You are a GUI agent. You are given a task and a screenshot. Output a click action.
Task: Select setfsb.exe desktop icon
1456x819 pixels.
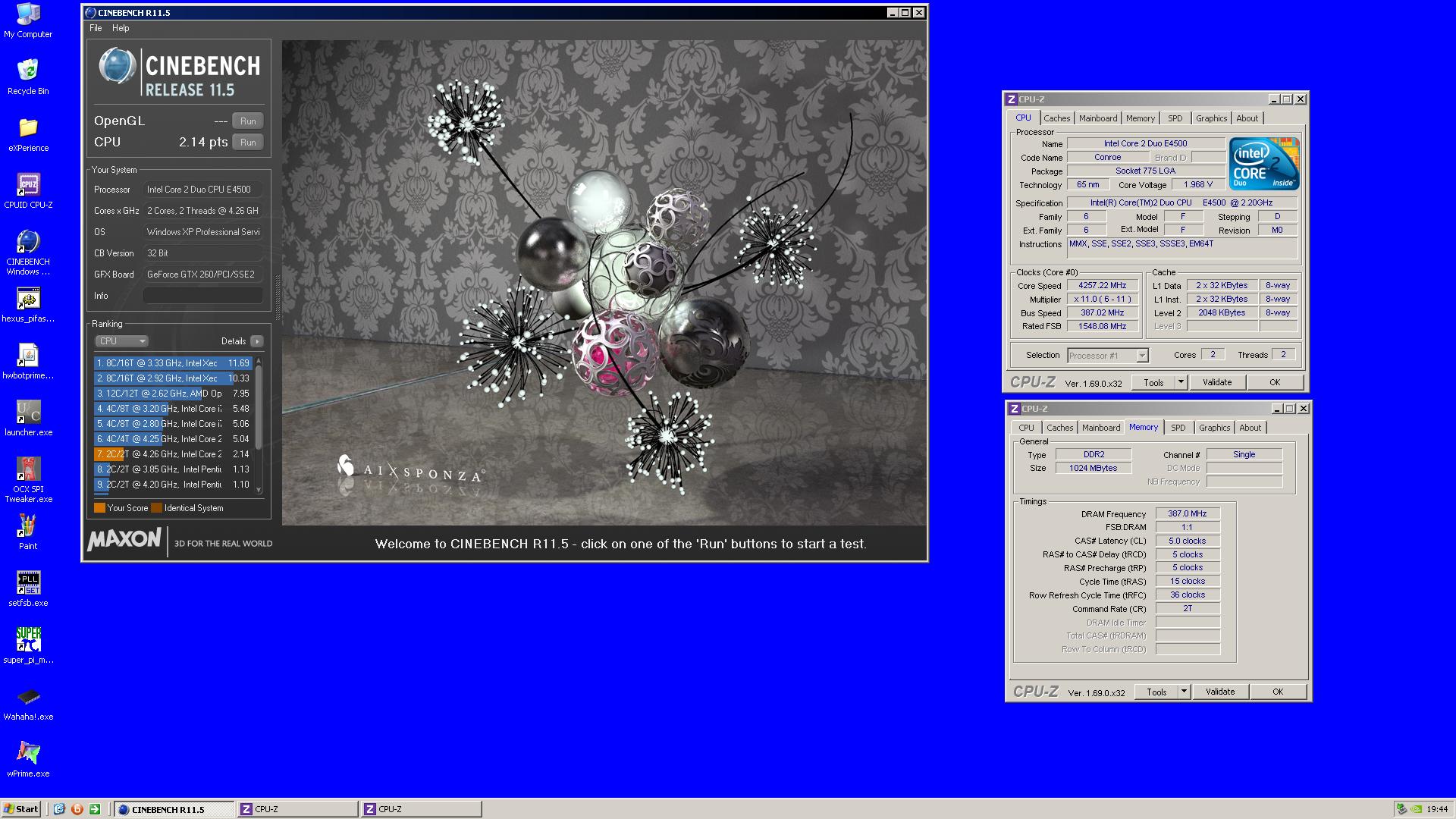point(28,589)
